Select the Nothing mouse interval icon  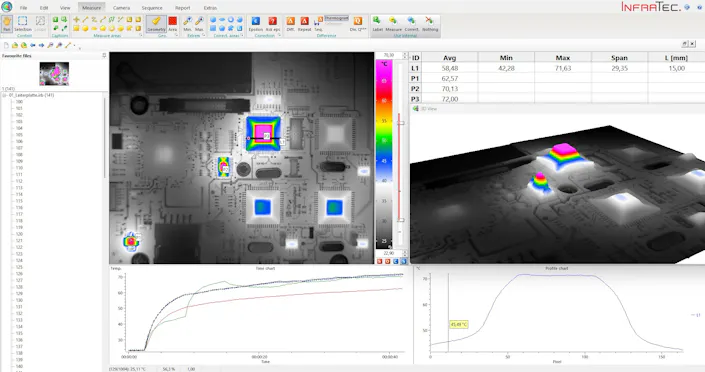(430, 24)
